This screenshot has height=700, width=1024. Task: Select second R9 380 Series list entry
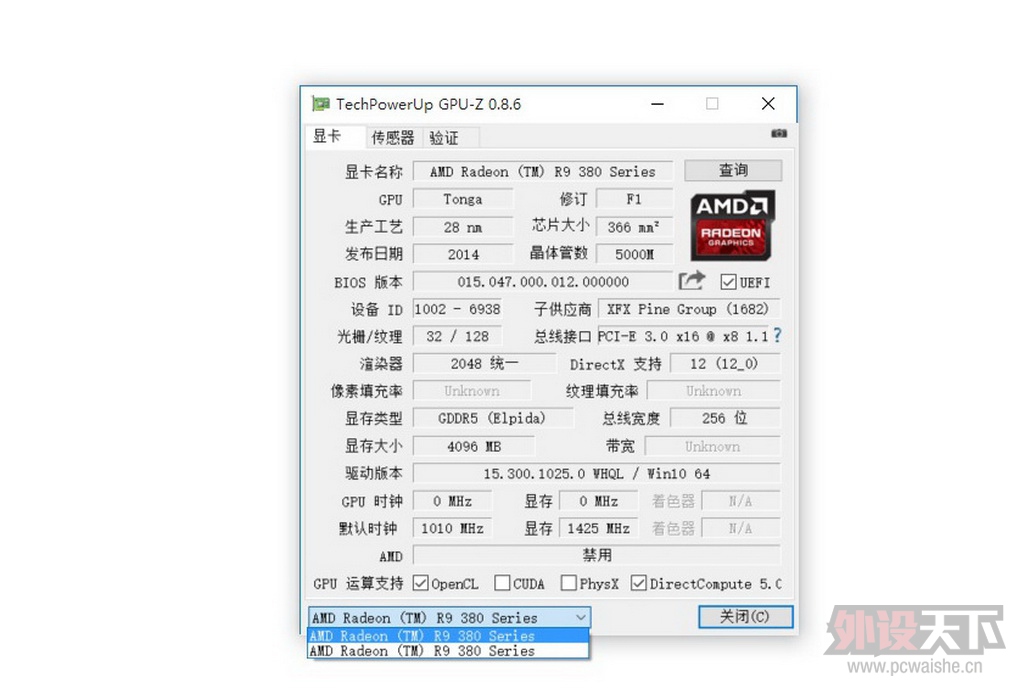point(448,651)
